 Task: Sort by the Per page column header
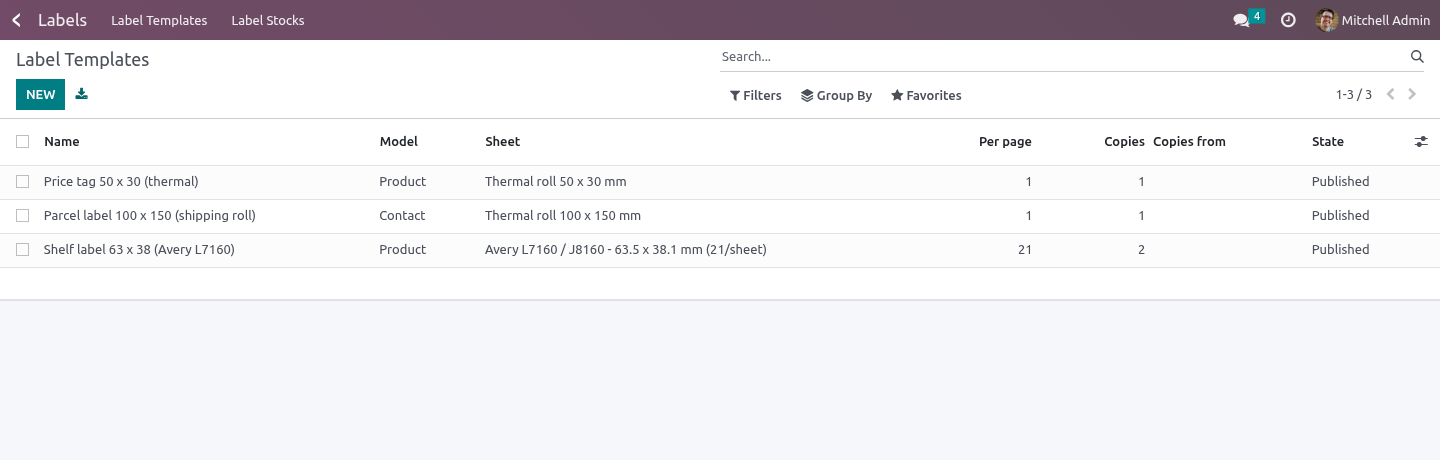(x=1005, y=142)
